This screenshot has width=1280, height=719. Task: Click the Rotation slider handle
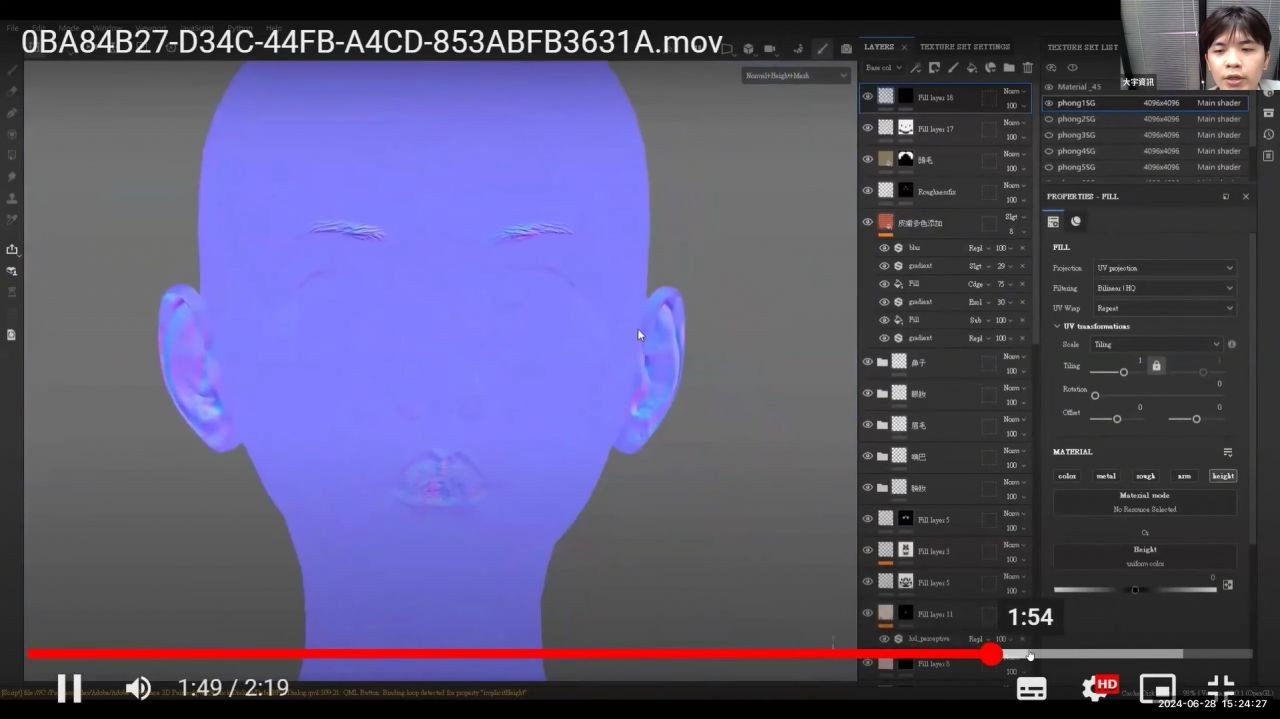tap(1095, 396)
